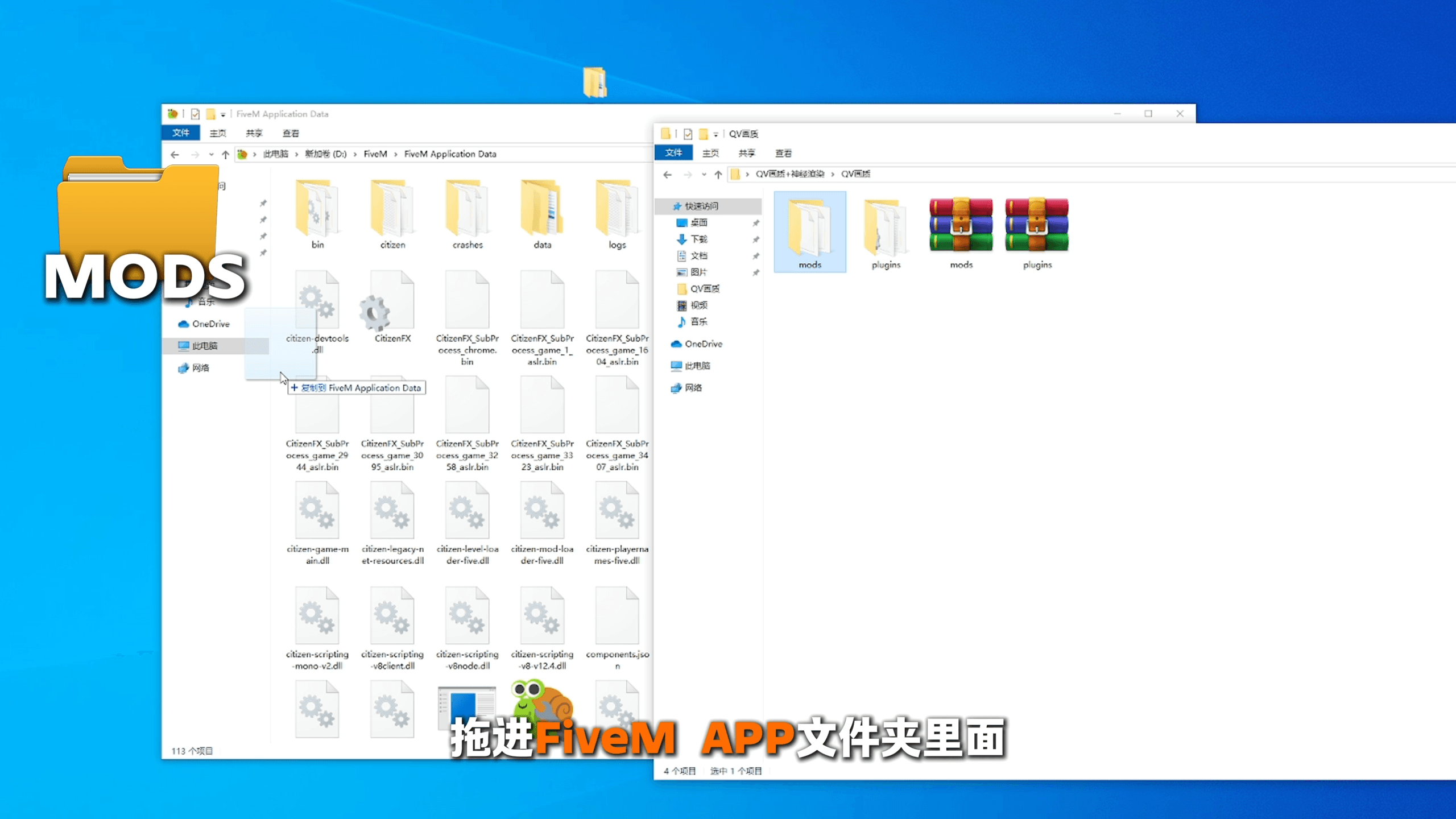The width and height of the screenshot is (1456, 819).
Task: Go back in FiveM Application Data window
Action: coord(175,155)
